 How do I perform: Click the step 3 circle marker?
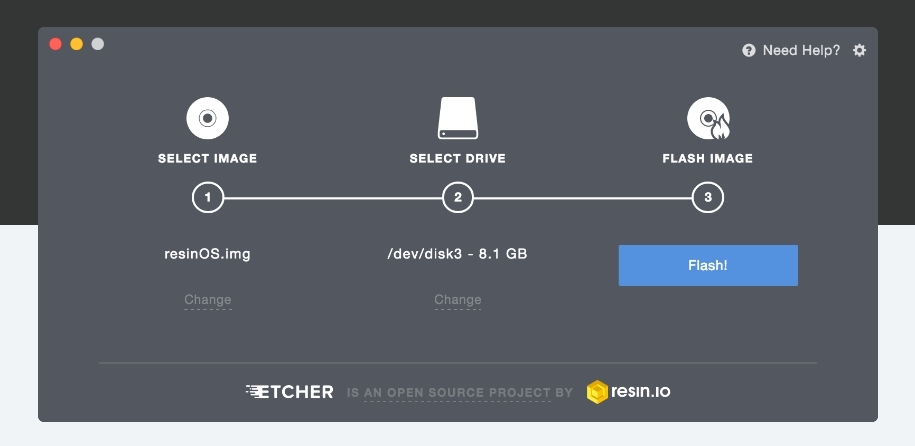[708, 197]
